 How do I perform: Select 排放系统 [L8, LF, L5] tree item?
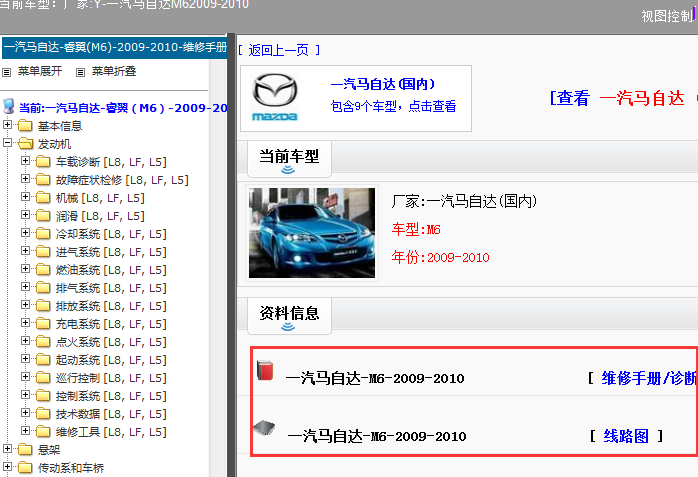(x=111, y=306)
